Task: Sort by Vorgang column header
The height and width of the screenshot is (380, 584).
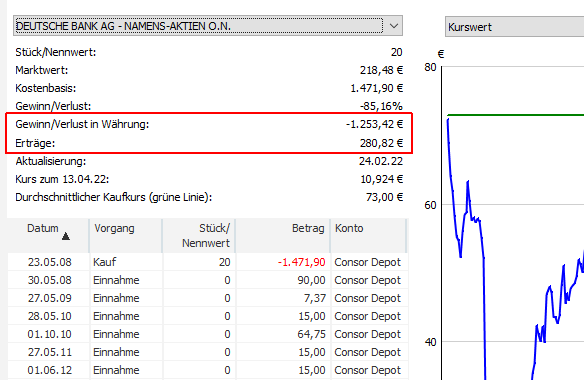Action: (126, 235)
